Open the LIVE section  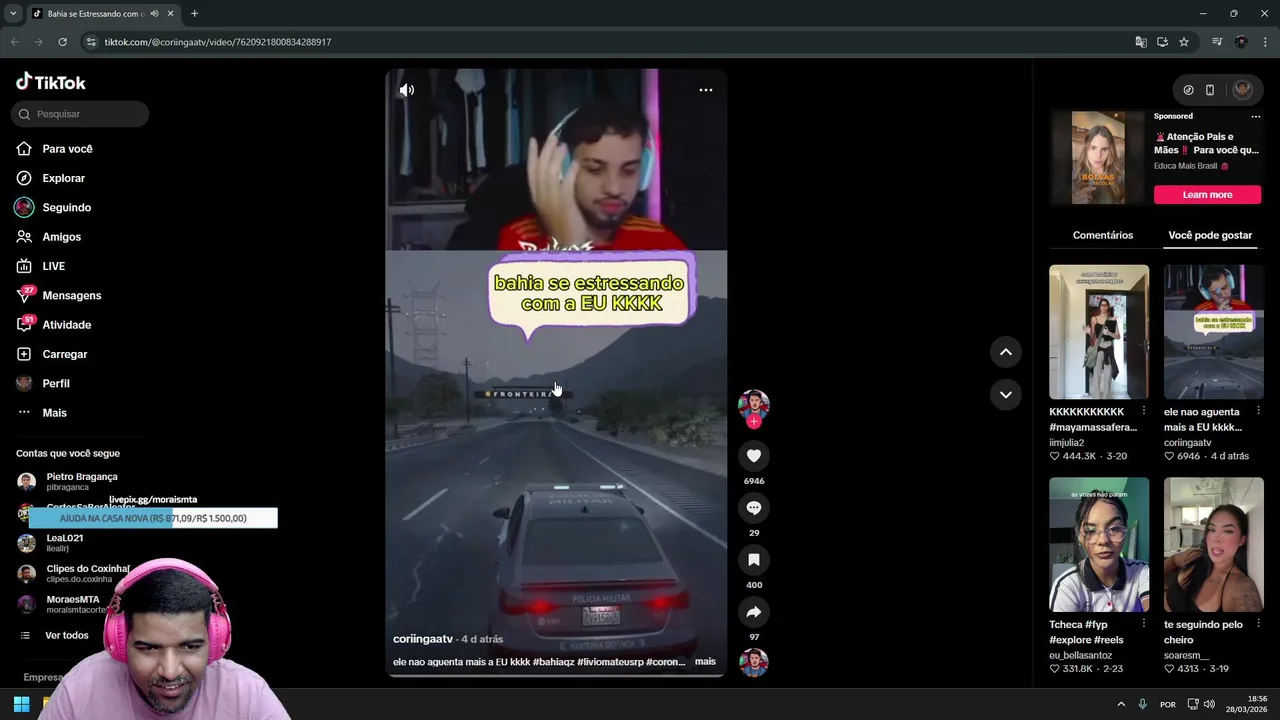point(53,266)
